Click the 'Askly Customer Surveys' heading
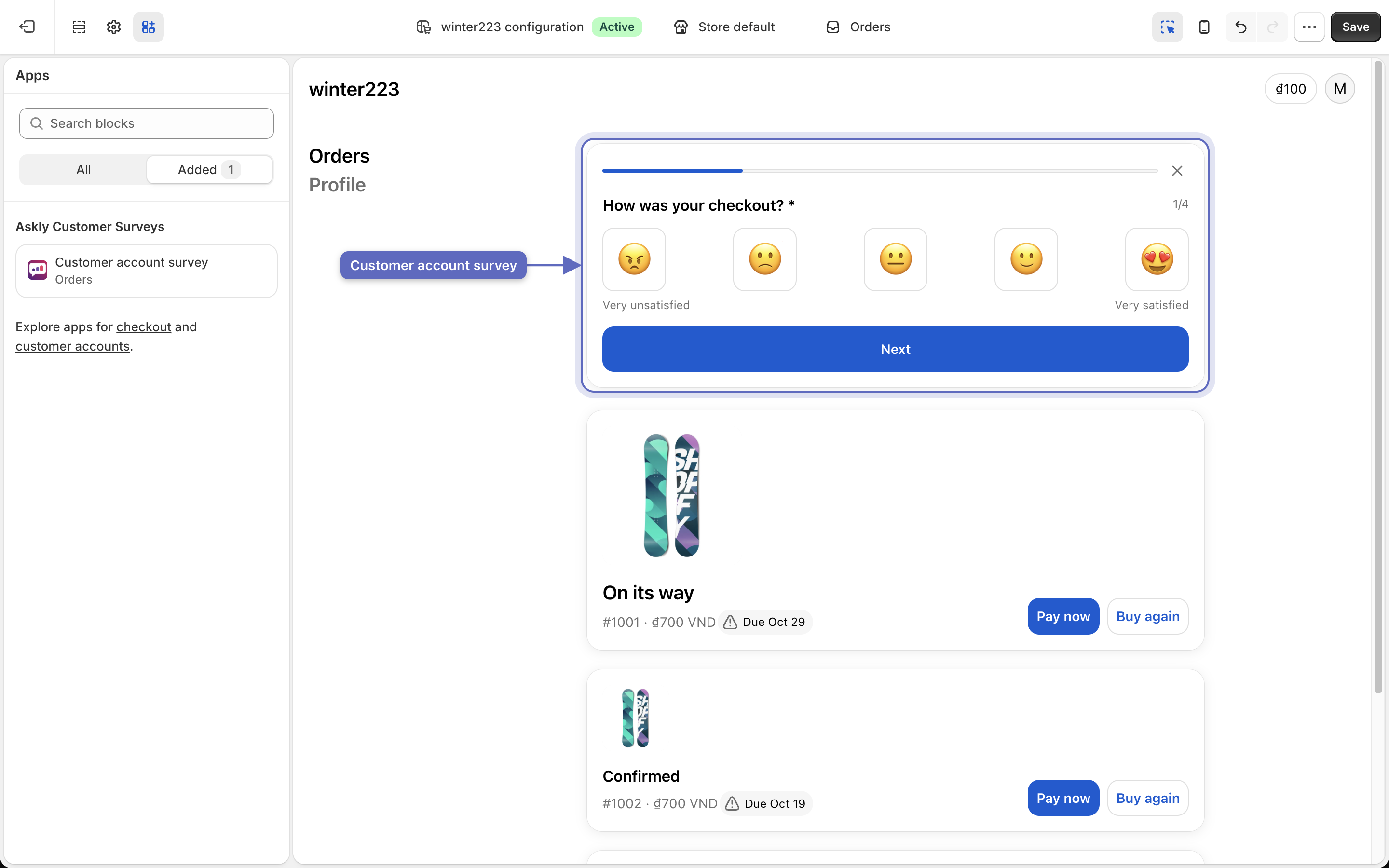Image resolution: width=1389 pixels, height=868 pixels. pos(90,227)
